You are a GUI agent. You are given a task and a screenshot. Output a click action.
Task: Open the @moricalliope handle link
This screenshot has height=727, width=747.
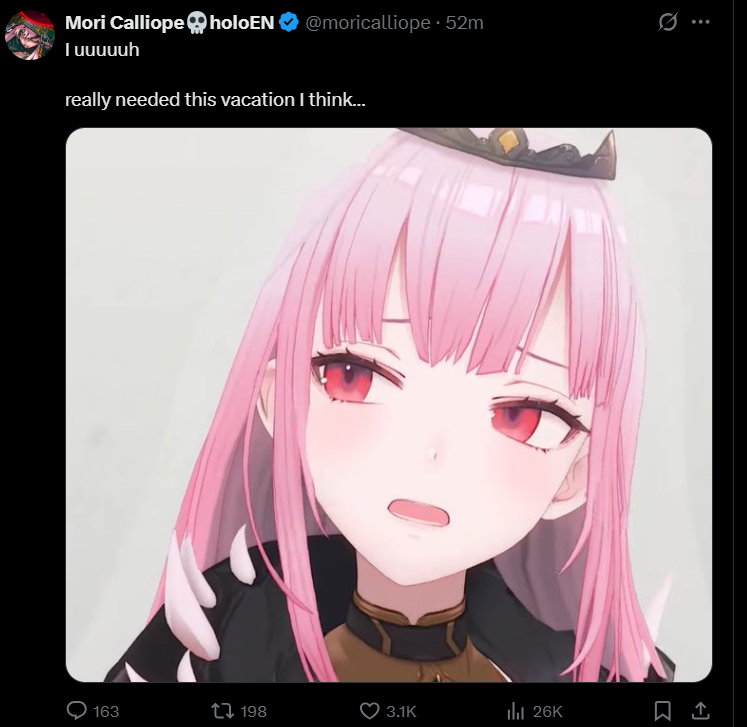367,22
